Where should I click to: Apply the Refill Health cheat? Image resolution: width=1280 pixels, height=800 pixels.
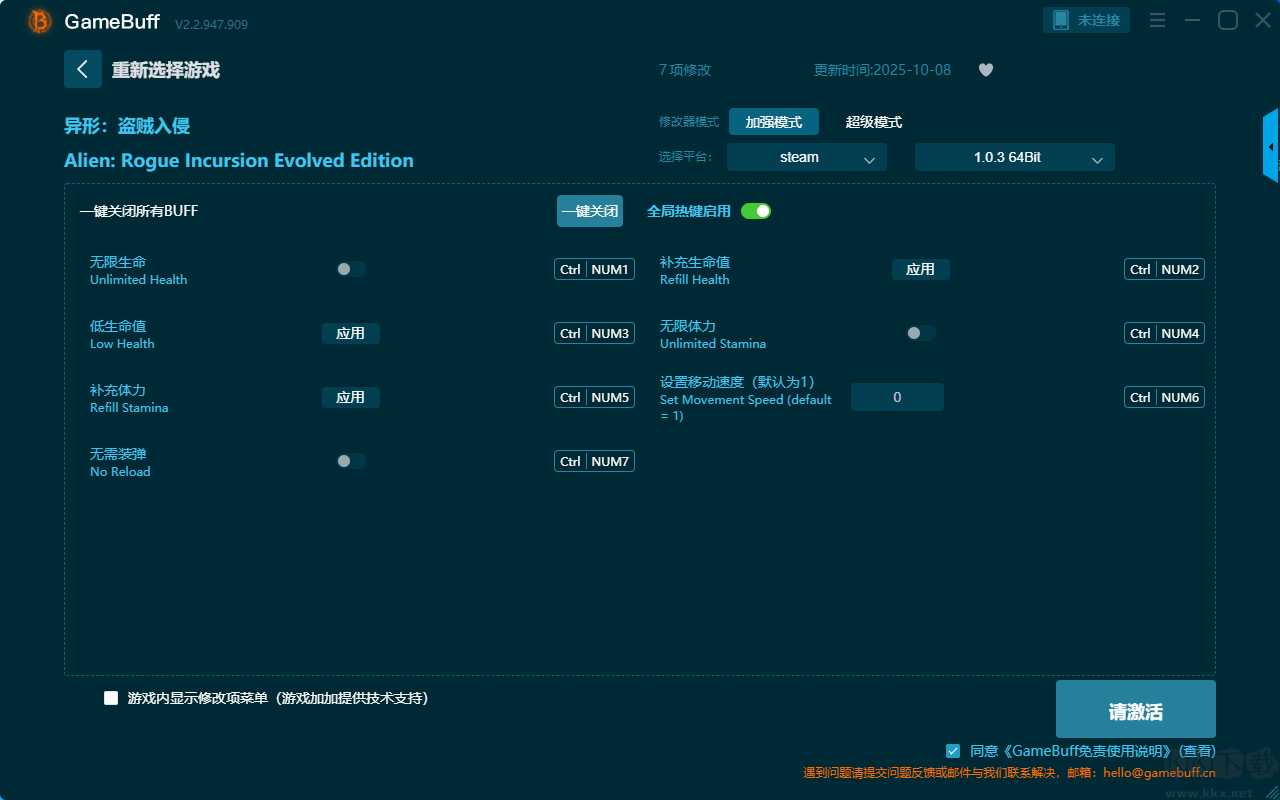pyautogui.click(x=920, y=269)
